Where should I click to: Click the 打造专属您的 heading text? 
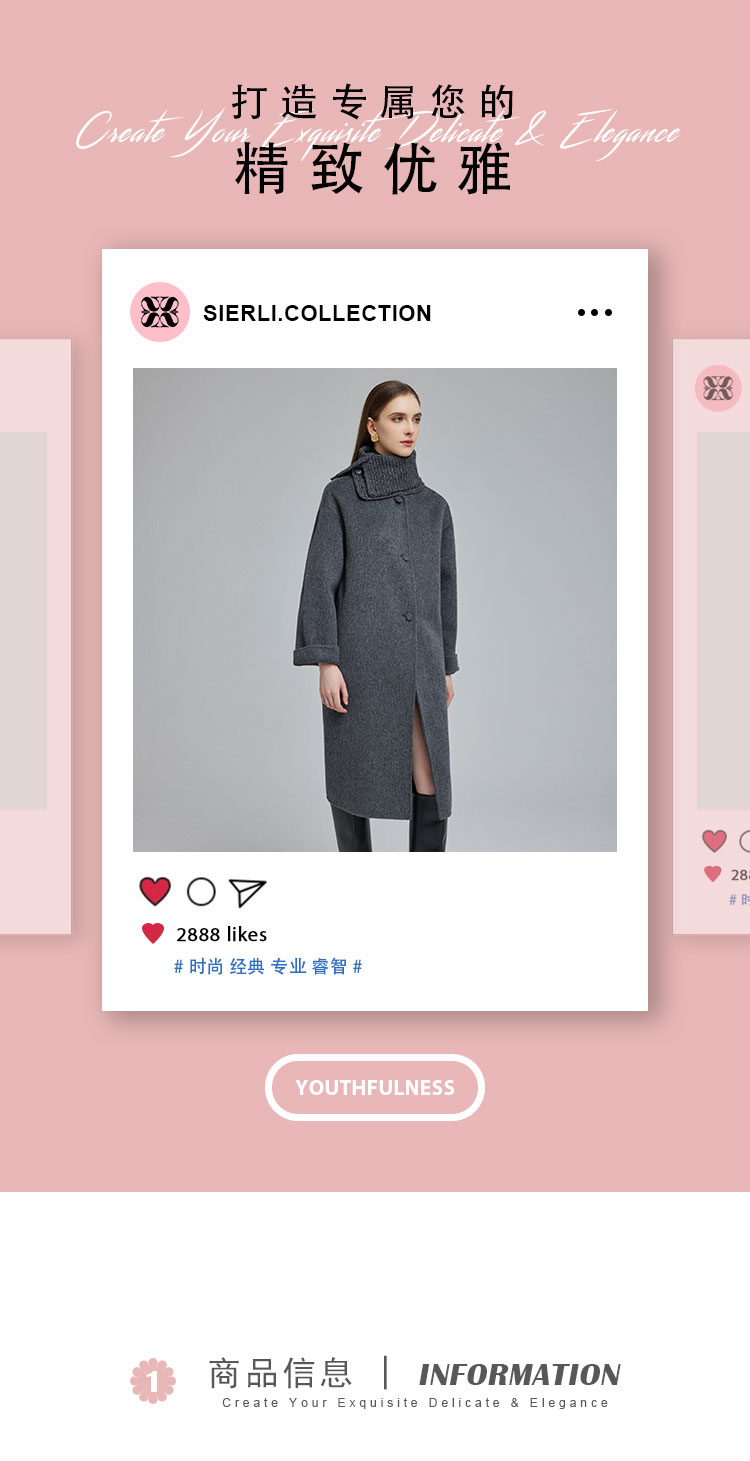374,103
